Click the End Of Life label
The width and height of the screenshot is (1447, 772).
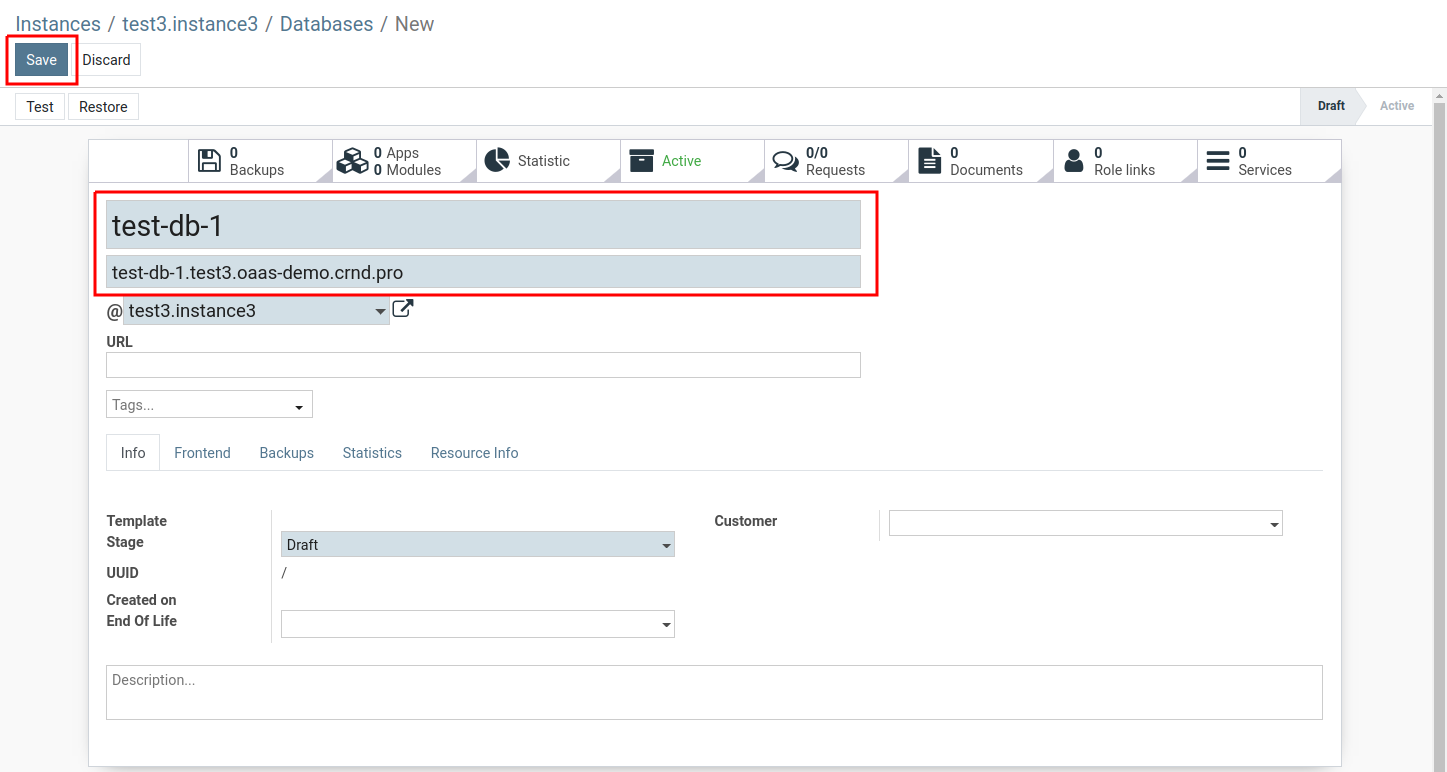pos(142,621)
